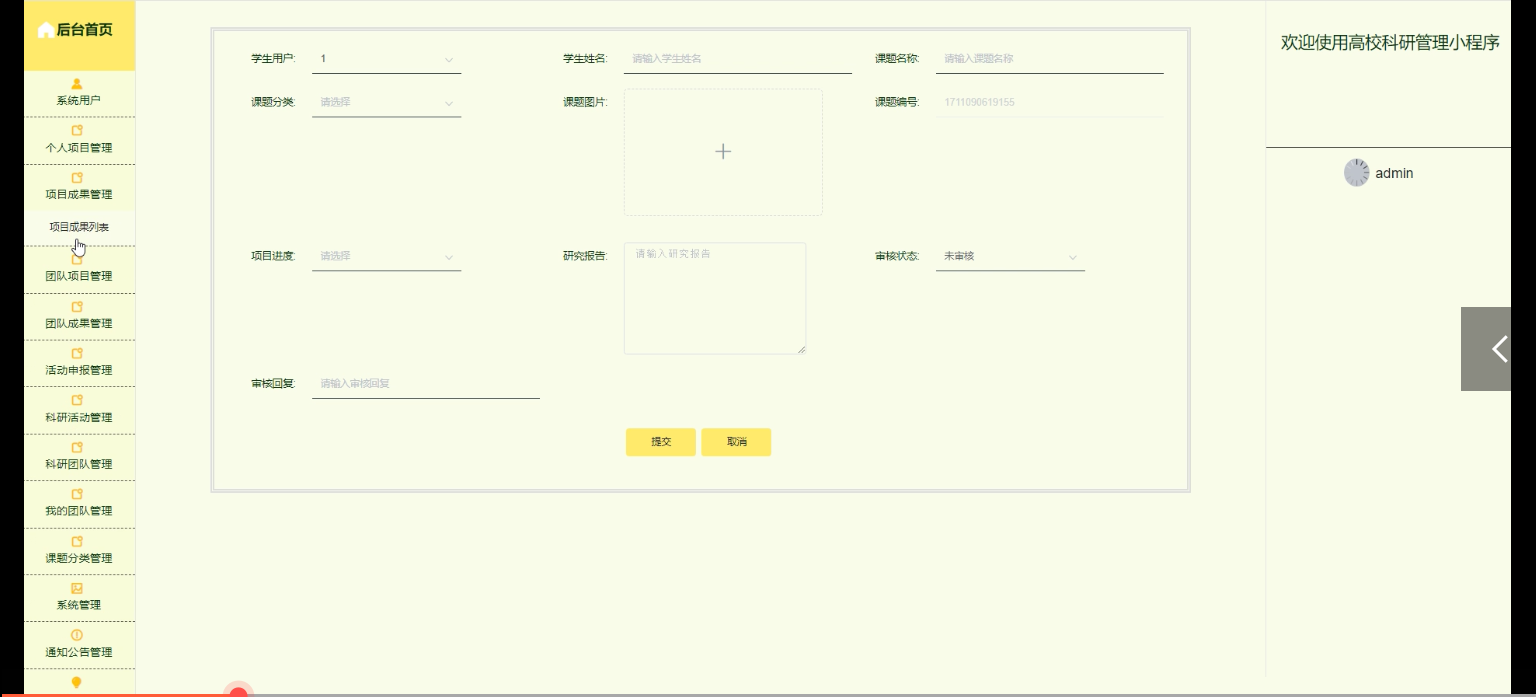Click the icon above 科研活动管理
The height and width of the screenshot is (697, 1536).
[78, 401]
